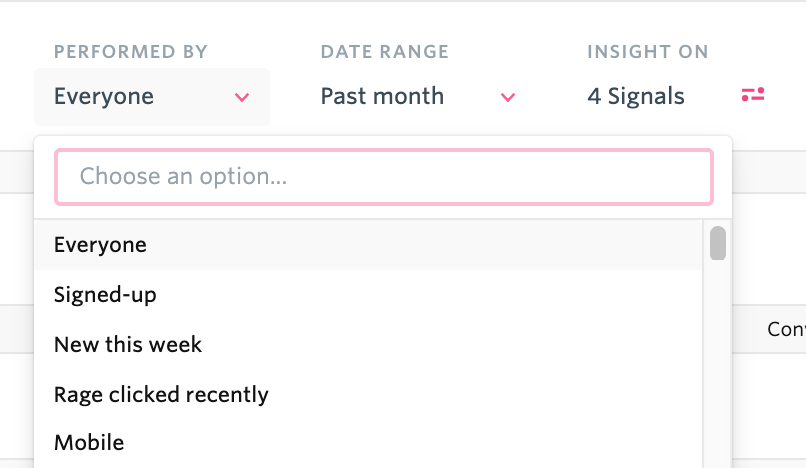Open the Past month date range dropdown
The image size is (806, 468).
click(418, 97)
